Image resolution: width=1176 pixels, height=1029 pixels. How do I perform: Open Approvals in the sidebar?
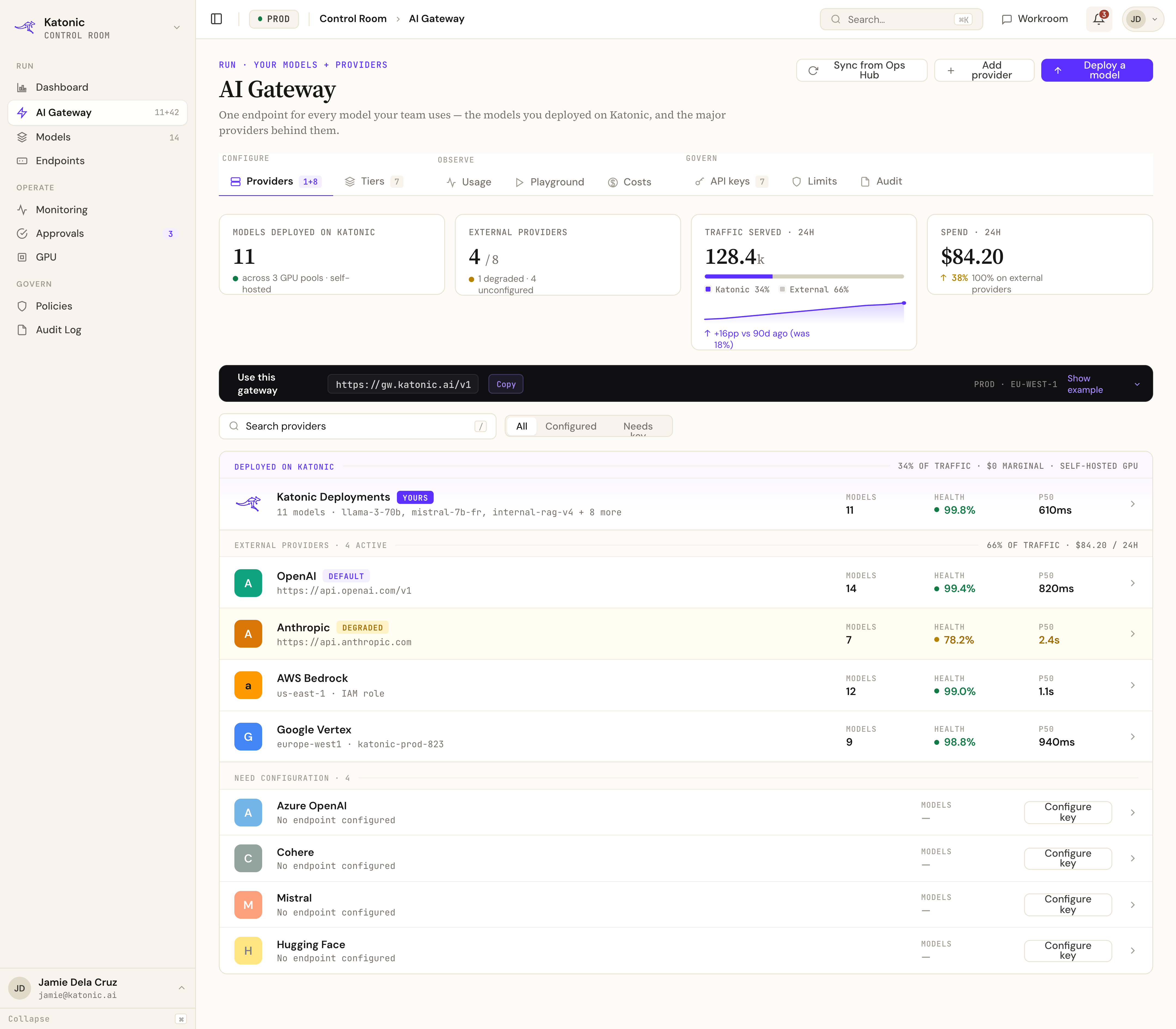point(98,234)
